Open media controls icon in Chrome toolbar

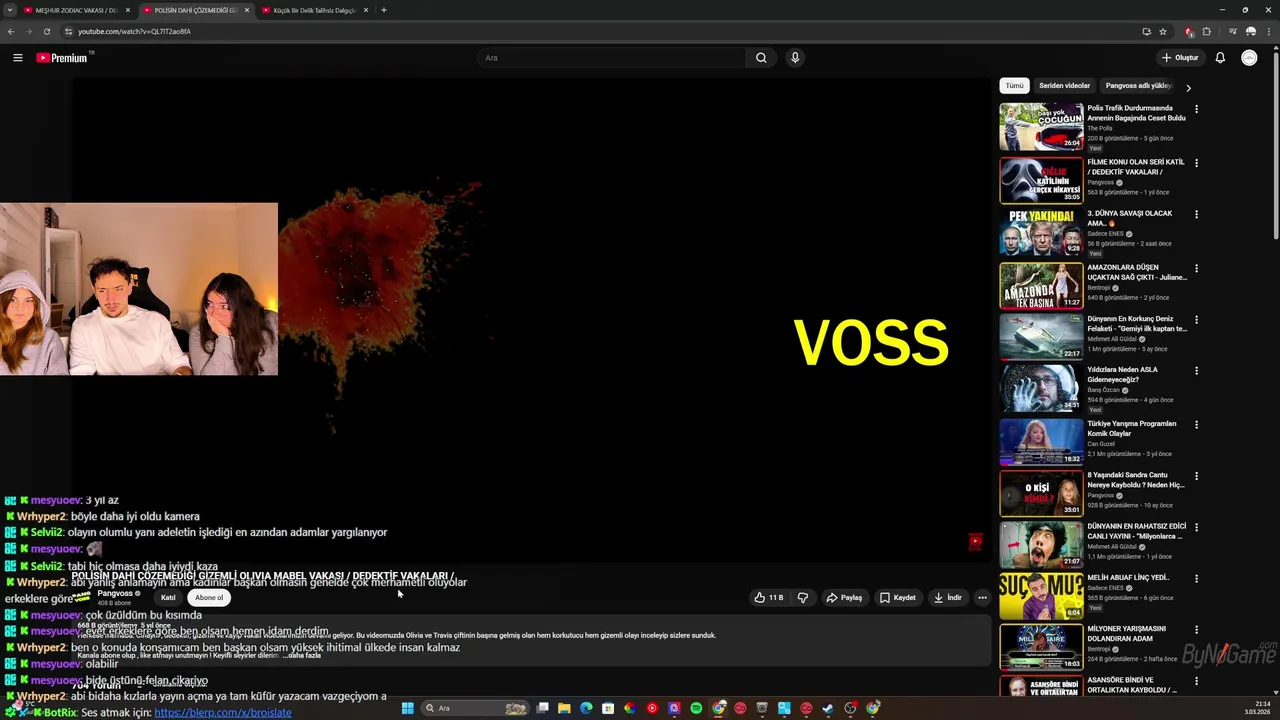1233,31
